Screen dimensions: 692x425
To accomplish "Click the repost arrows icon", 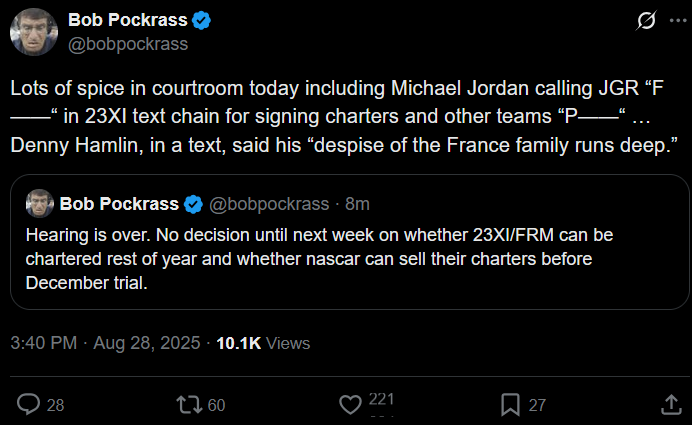I will tap(188, 404).
